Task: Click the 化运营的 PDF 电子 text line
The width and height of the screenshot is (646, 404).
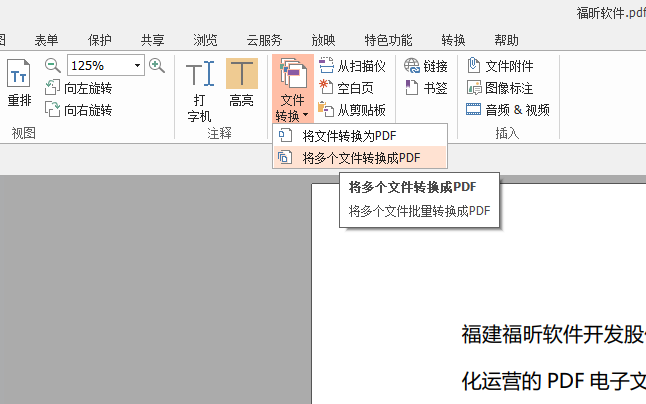Action: pyautogui.click(x=553, y=381)
